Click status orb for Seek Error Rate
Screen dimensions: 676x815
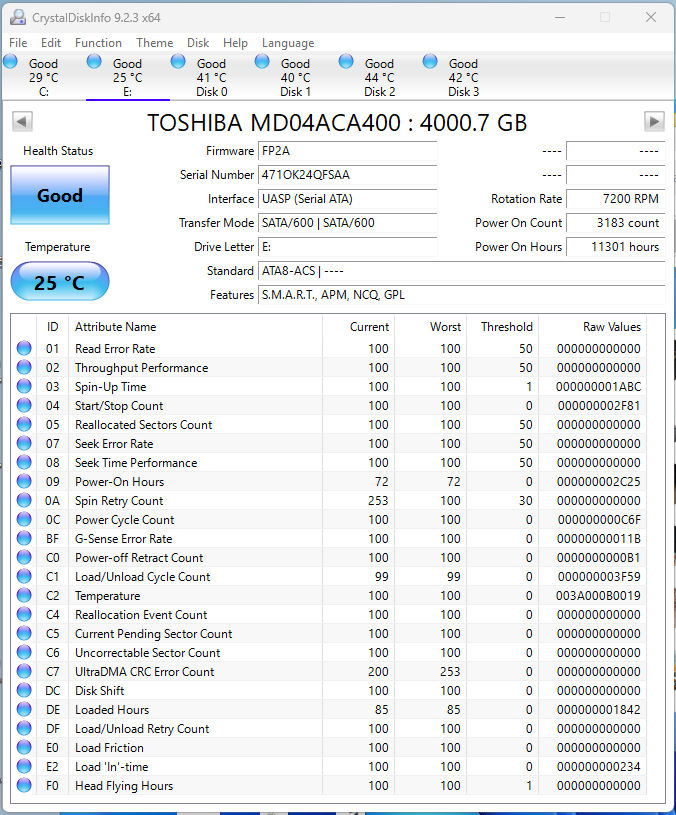click(24, 443)
